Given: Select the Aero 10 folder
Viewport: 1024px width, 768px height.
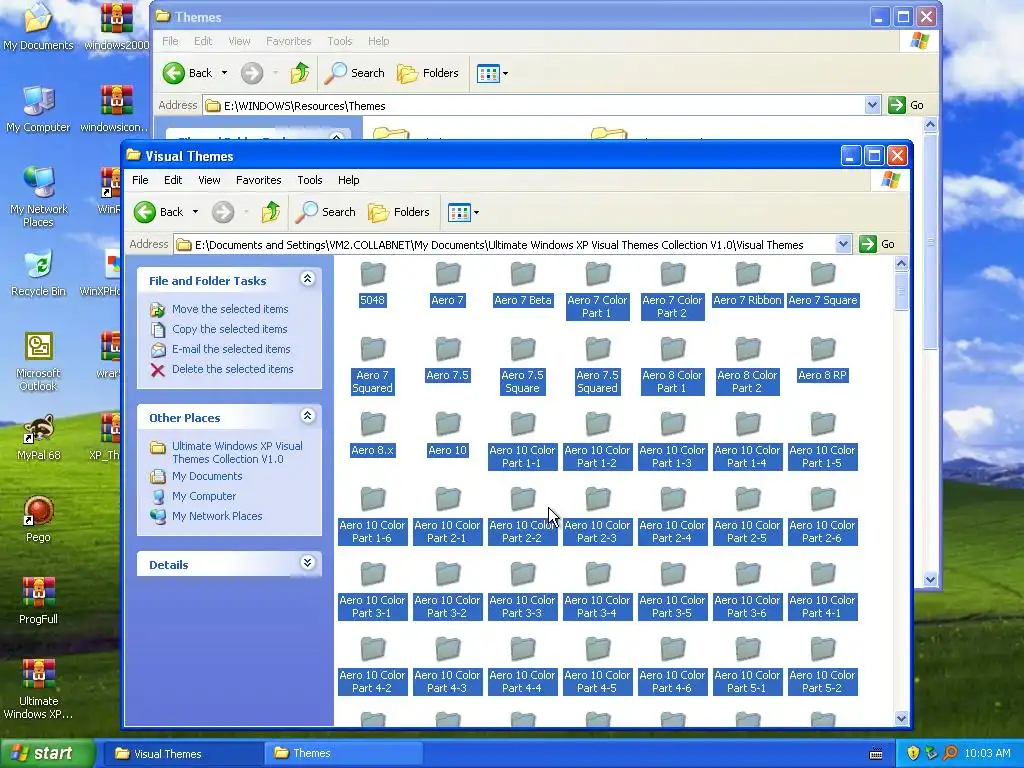Looking at the screenshot, I should (x=447, y=434).
